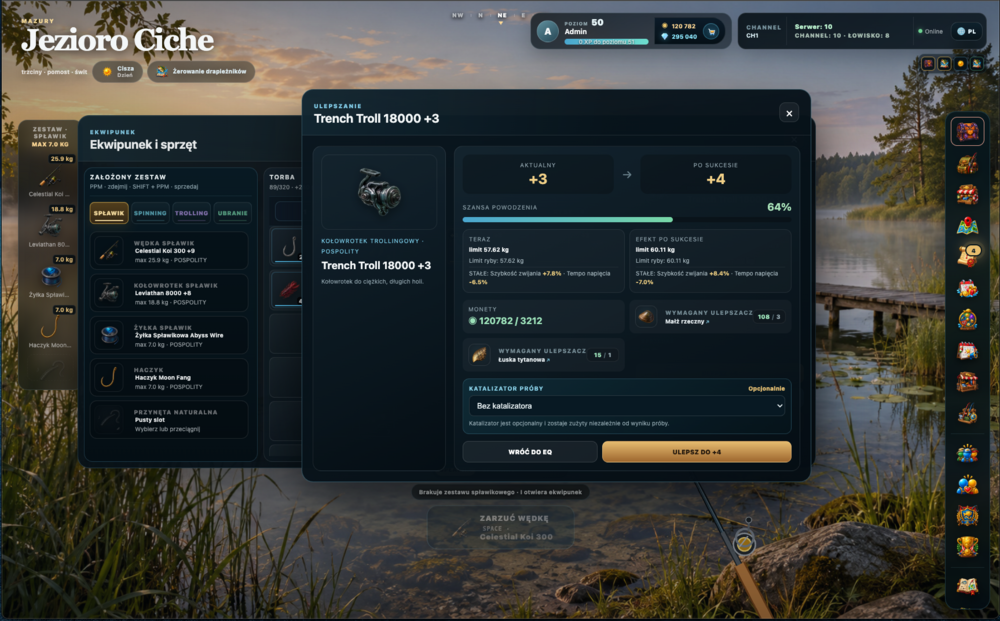Viewport: 1000px width, 621px height.
Task: Select the Kołowrotek spławik Leviathan 8000 slot
Action: [169, 293]
